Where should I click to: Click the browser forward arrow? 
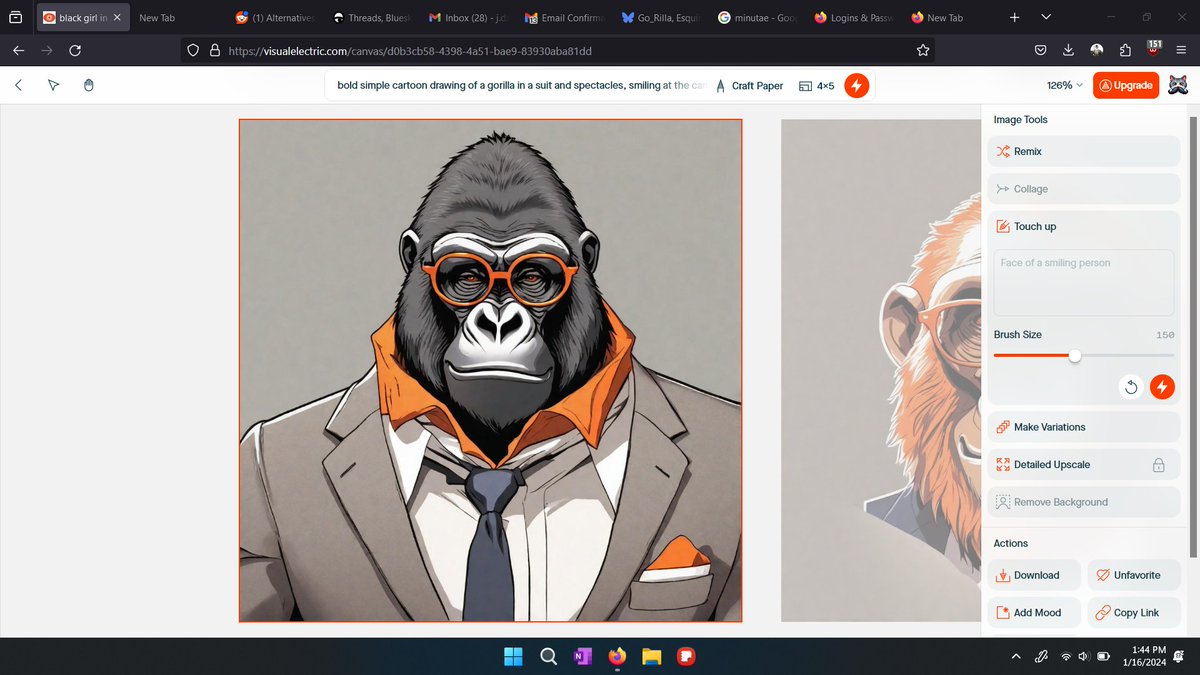47,50
